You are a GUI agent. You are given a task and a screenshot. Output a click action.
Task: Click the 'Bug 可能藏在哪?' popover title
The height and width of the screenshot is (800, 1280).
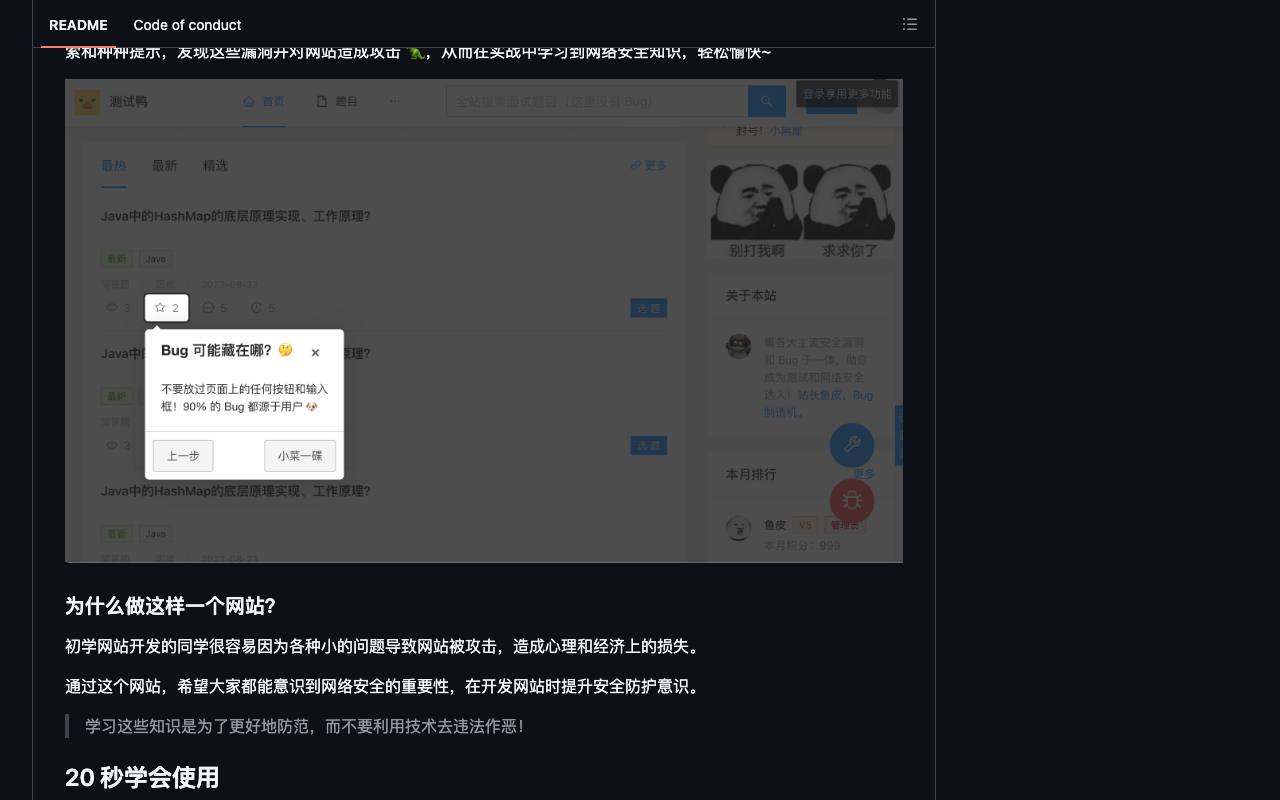[x=227, y=351]
